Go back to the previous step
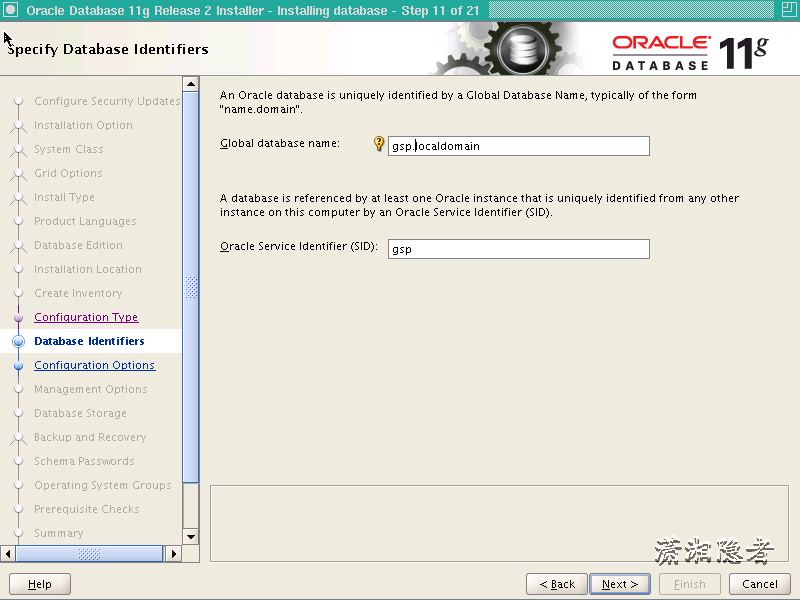Viewport: 800px width, 600px height. click(x=556, y=584)
